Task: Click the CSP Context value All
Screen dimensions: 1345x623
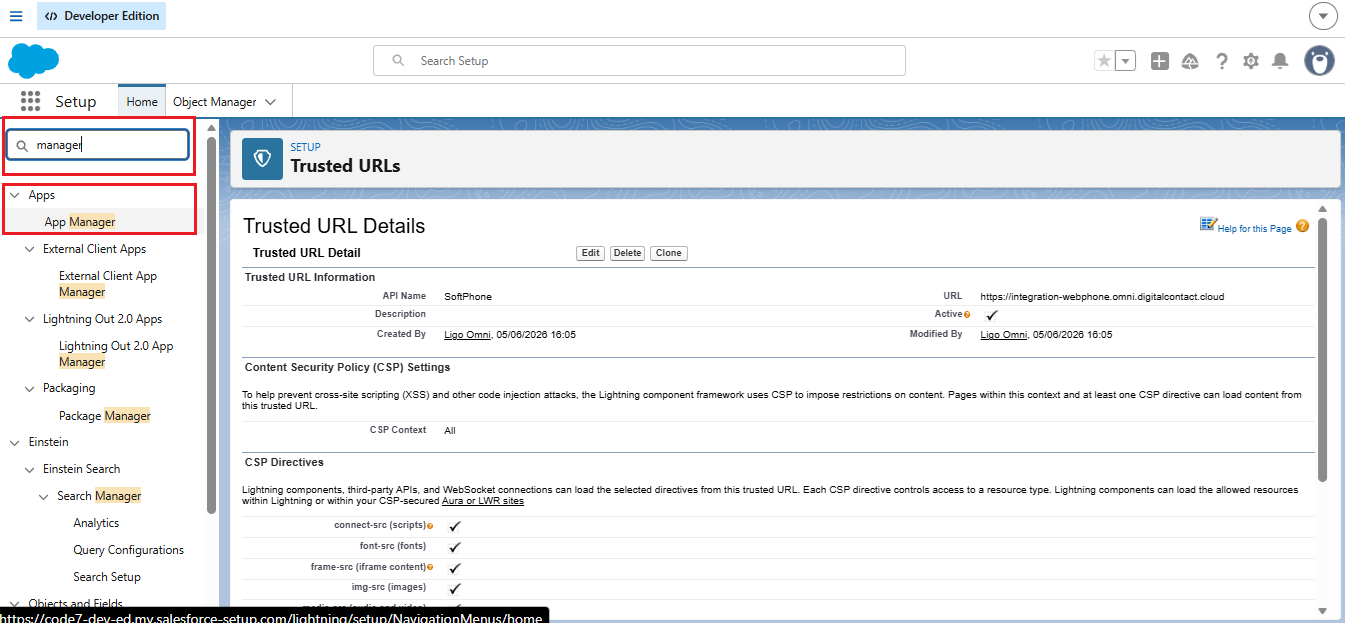Action: coord(450,431)
